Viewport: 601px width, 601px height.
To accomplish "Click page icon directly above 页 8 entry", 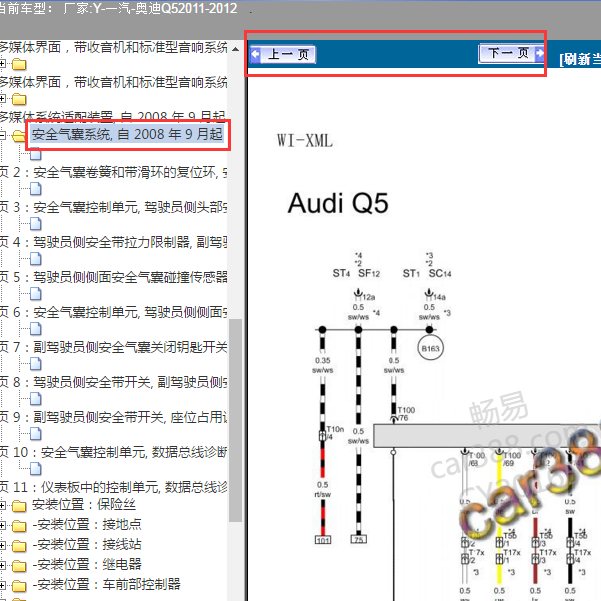I will [36, 364].
